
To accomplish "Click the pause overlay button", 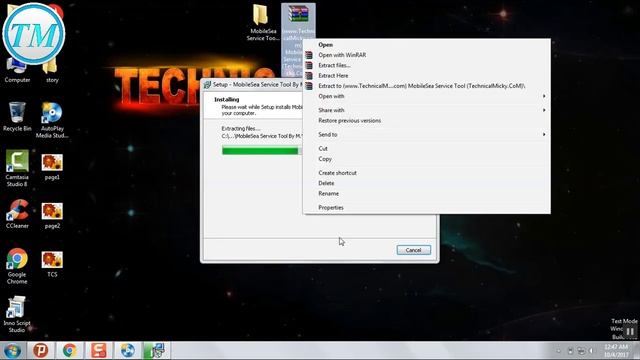I will 630,331.
